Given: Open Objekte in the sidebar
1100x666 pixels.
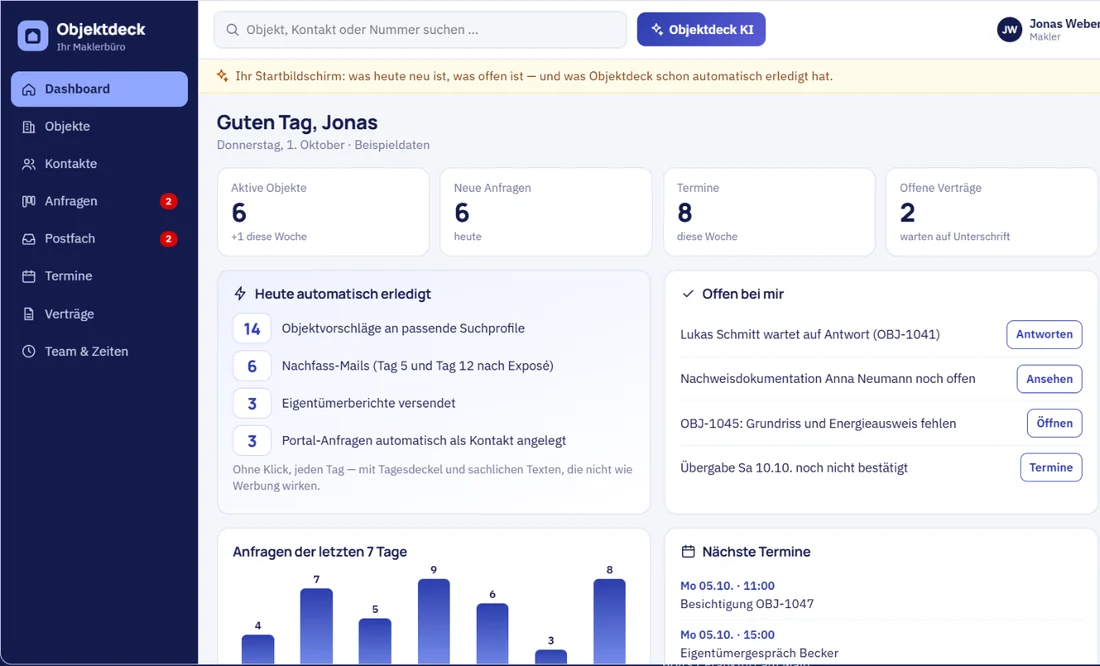Looking at the screenshot, I should 100,126.
